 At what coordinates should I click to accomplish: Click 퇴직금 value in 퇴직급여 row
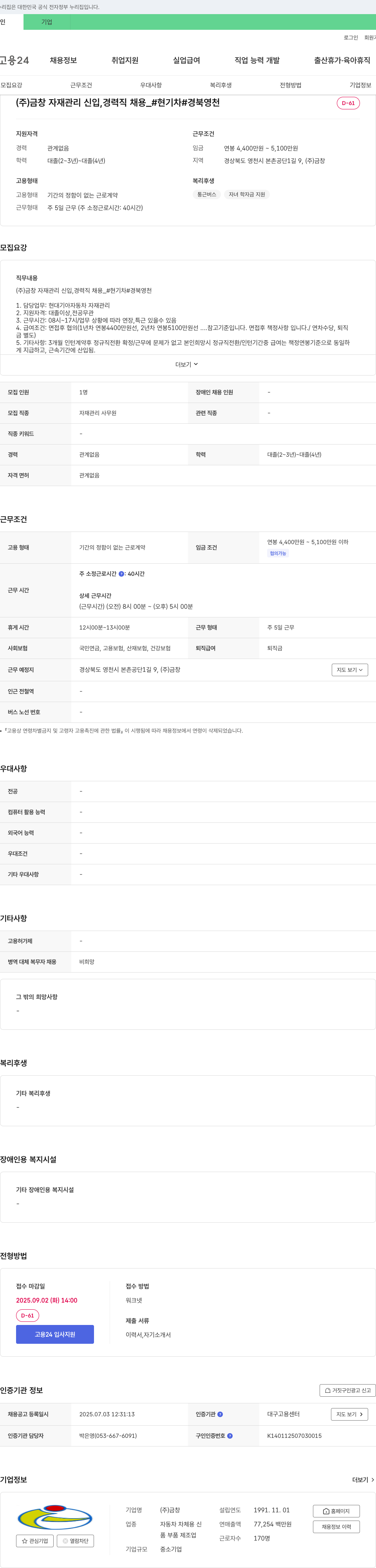tap(275, 648)
